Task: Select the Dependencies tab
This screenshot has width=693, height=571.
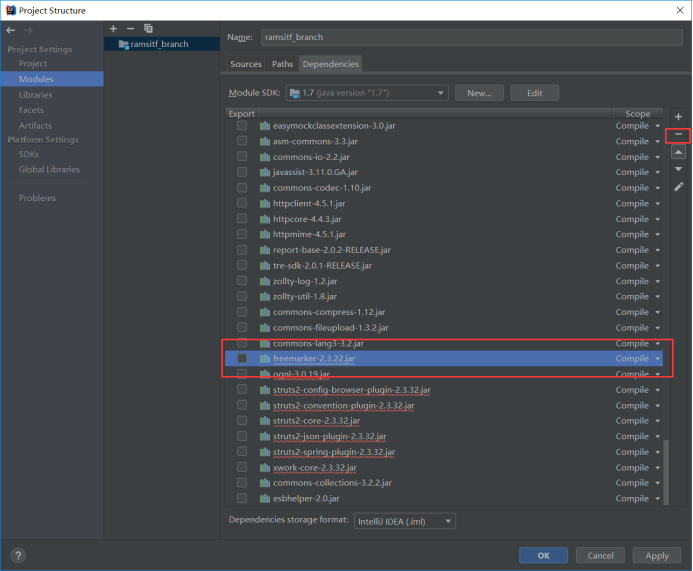Action: pos(331,64)
